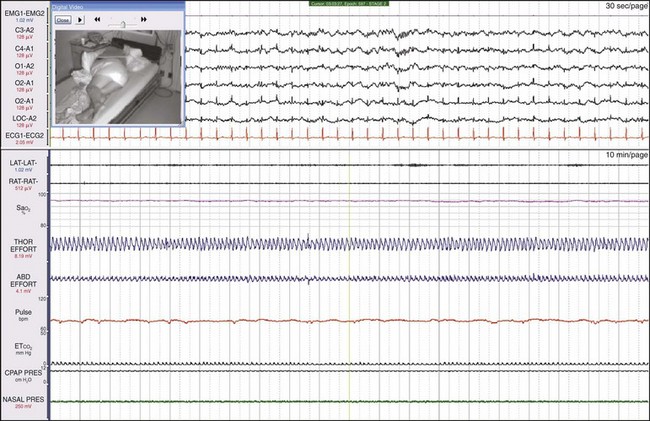Select the EMG1-EMG2 channel label
This screenshot has height=421, width=650.
point(24,10)
